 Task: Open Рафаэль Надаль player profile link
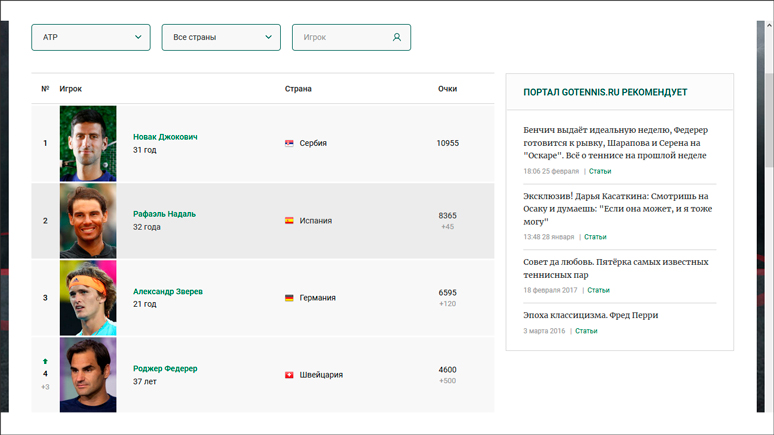pyautogui.click(x=164, y=214)
